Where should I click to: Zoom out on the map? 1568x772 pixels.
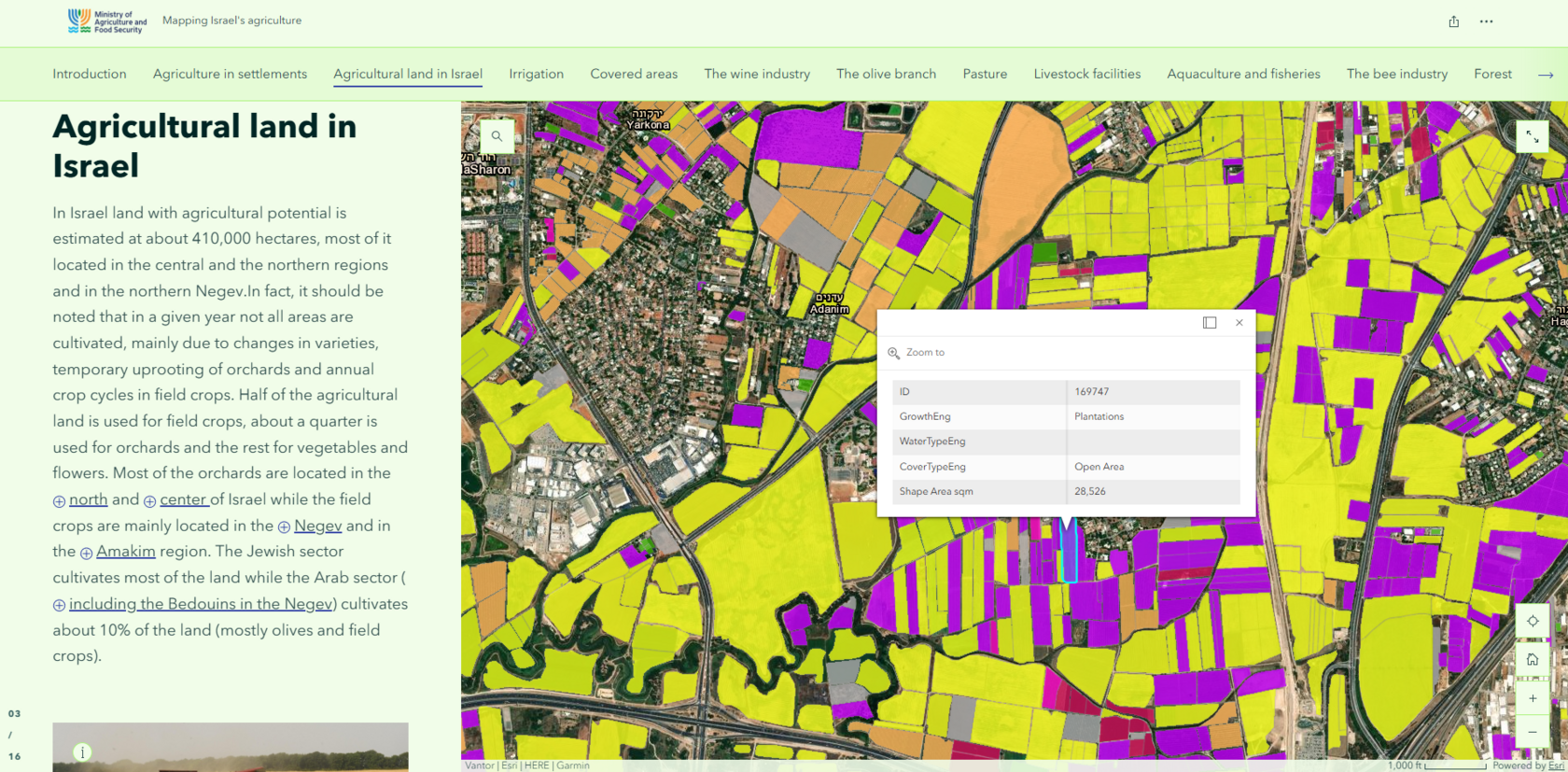click(1533, 731)
